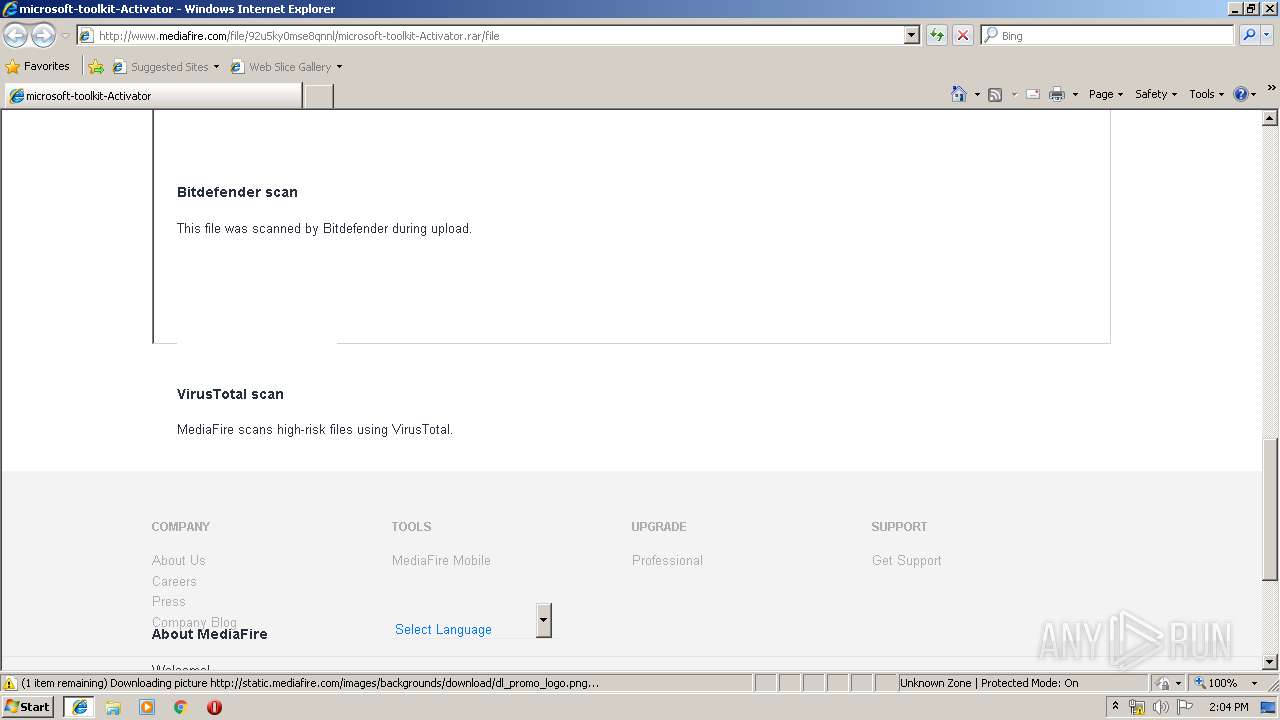
Task: Open the Safety menu
Action: [x=1155, y=94]
